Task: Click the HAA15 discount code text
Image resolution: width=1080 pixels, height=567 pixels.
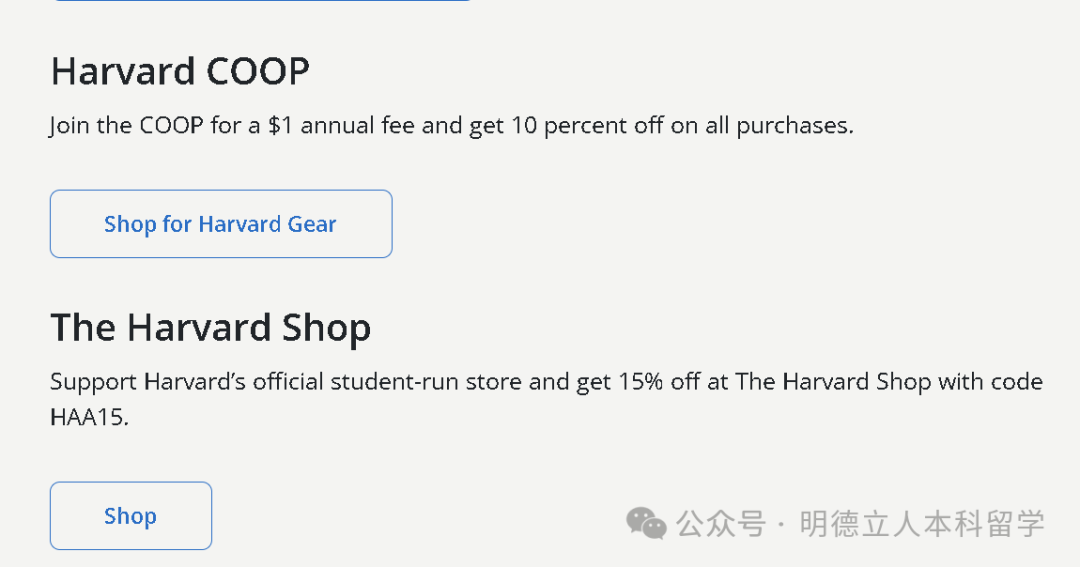Action: tap(87, 417)
